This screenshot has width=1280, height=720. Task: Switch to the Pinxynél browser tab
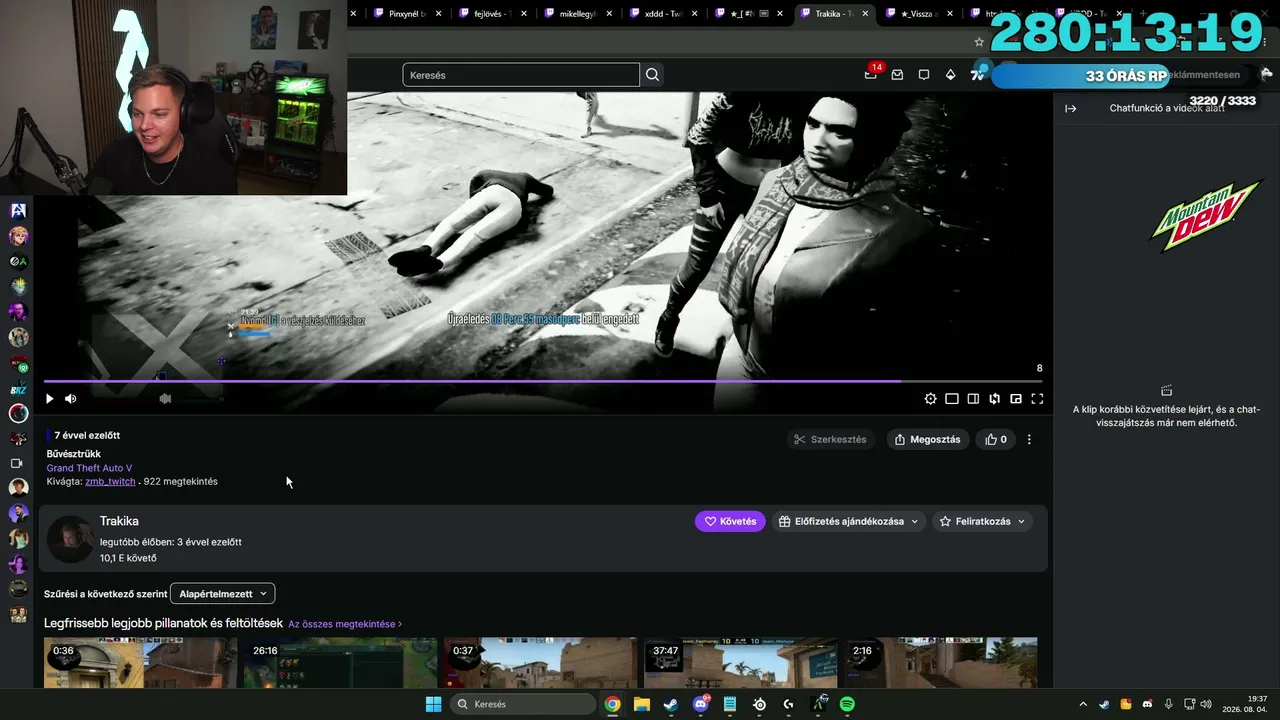click(407, 13)
